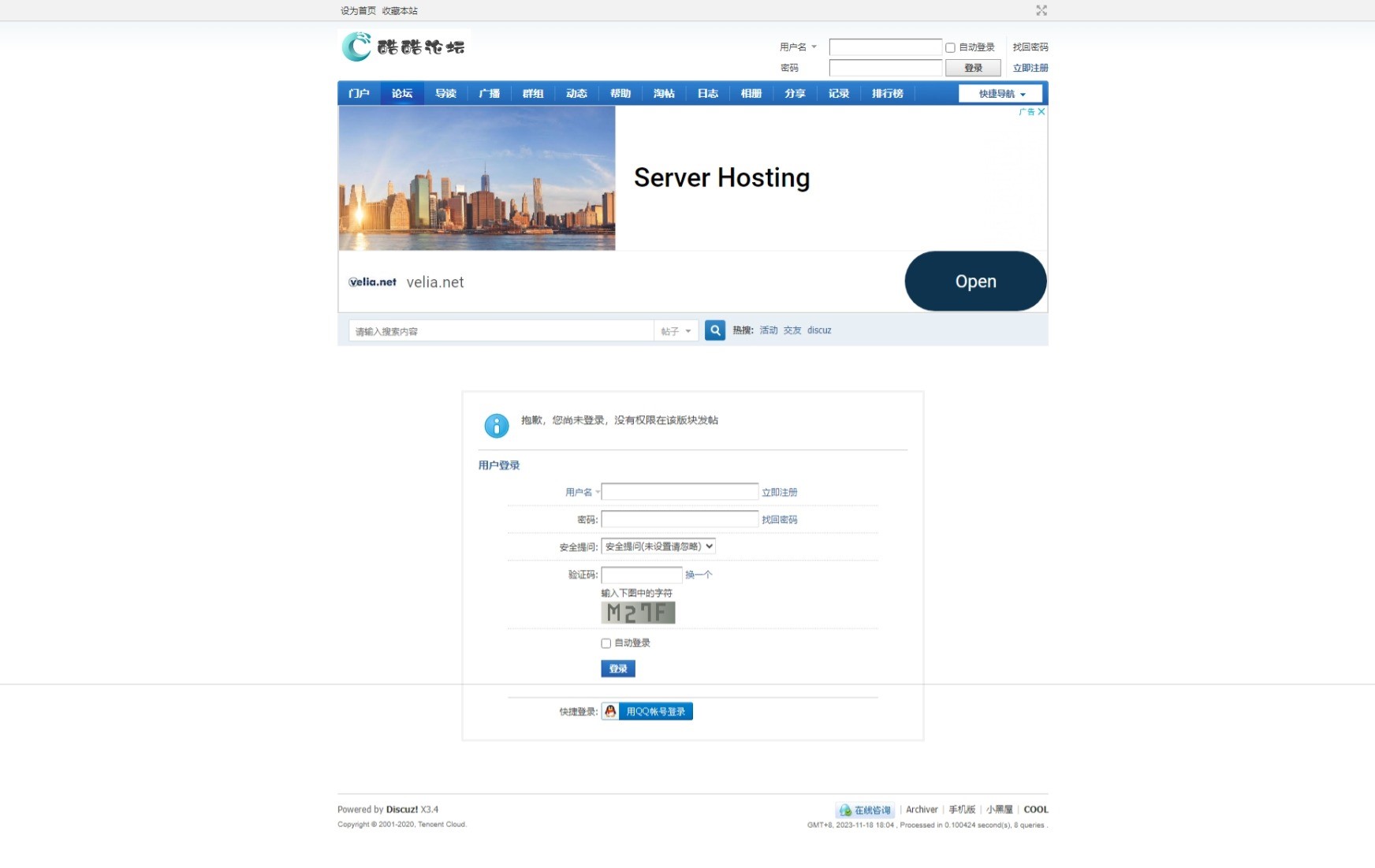Click the blue search magnifier icon

[x=714, y=330]
